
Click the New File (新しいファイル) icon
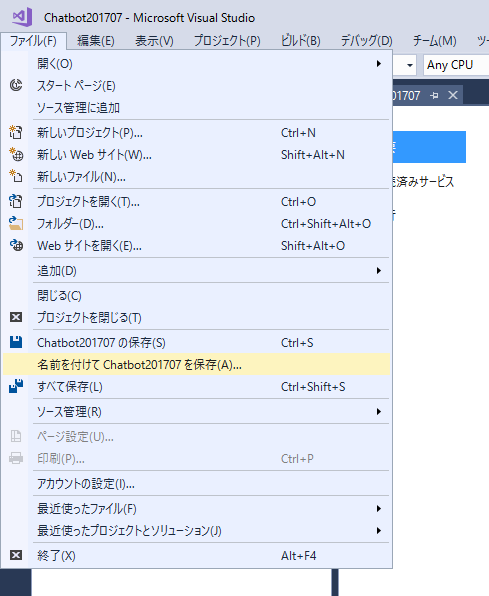point(16,176)
